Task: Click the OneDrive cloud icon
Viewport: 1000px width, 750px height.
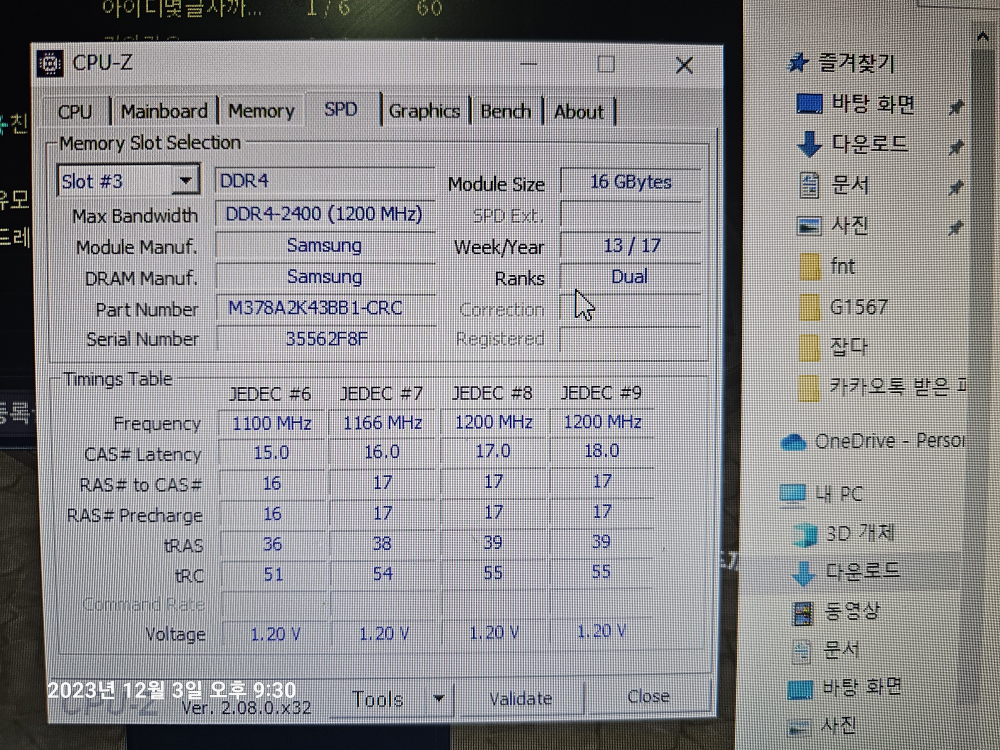Action: pyautogui.click(x=793, y=442)
